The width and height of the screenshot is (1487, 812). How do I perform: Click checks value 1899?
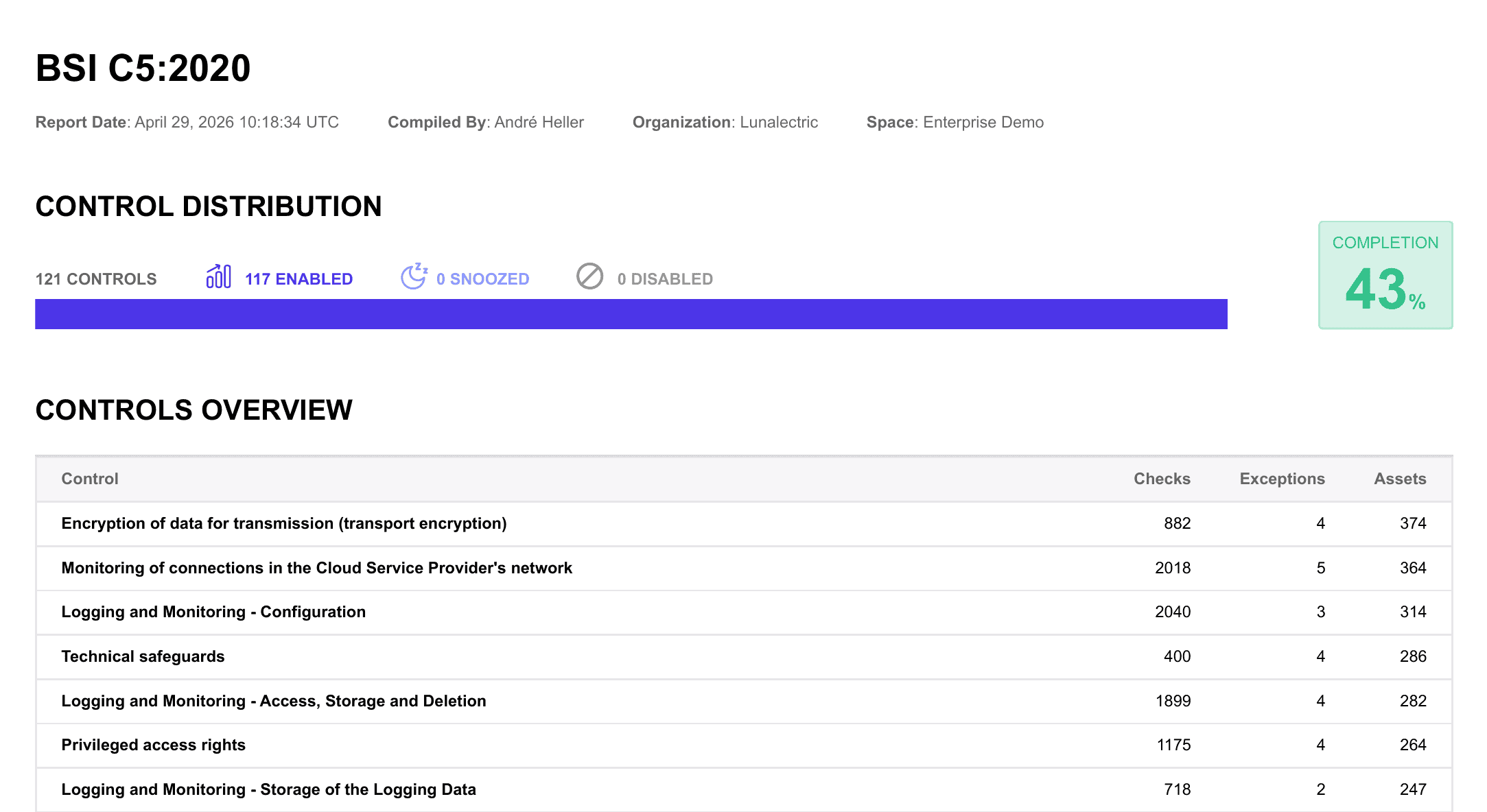[x=1173, y=701]
